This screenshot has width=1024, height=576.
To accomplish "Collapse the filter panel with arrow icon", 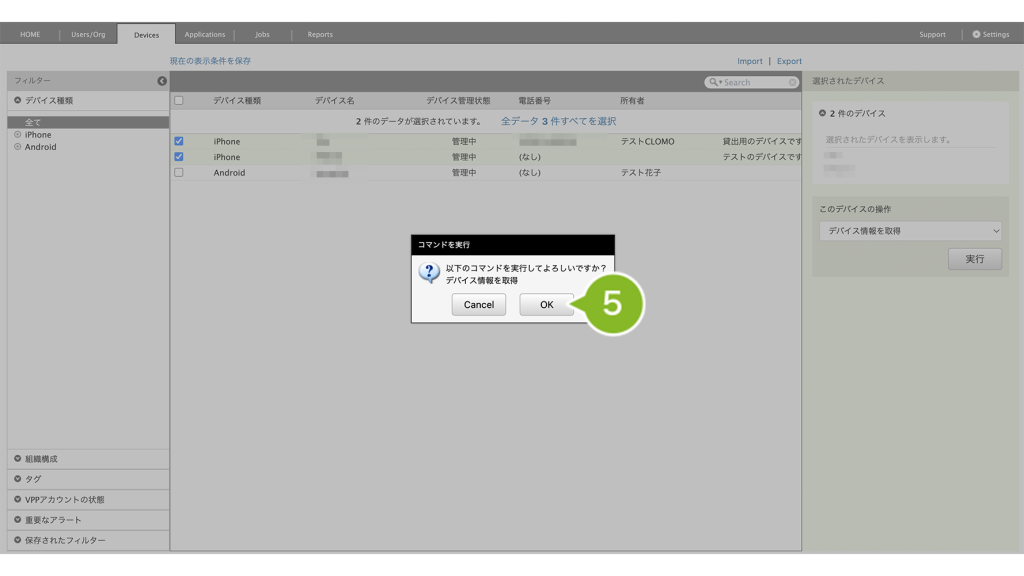I will (162, 81).
